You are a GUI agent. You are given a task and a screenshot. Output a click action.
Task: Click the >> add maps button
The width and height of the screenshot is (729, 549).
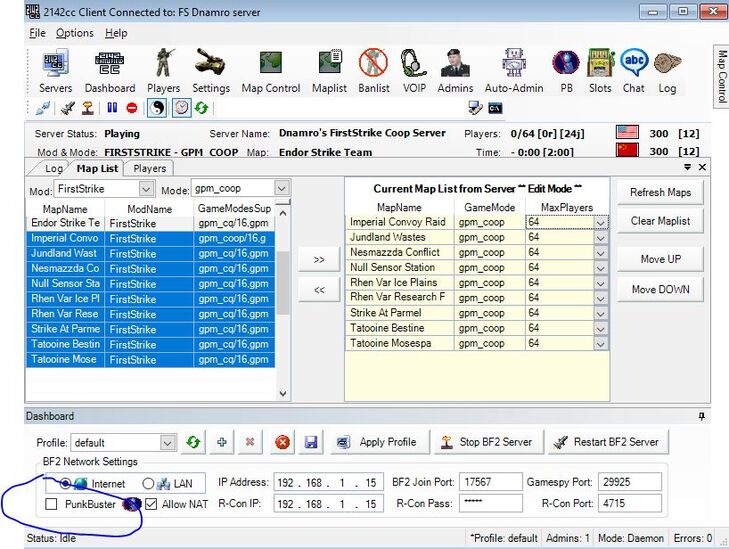[x=319, y=259]
